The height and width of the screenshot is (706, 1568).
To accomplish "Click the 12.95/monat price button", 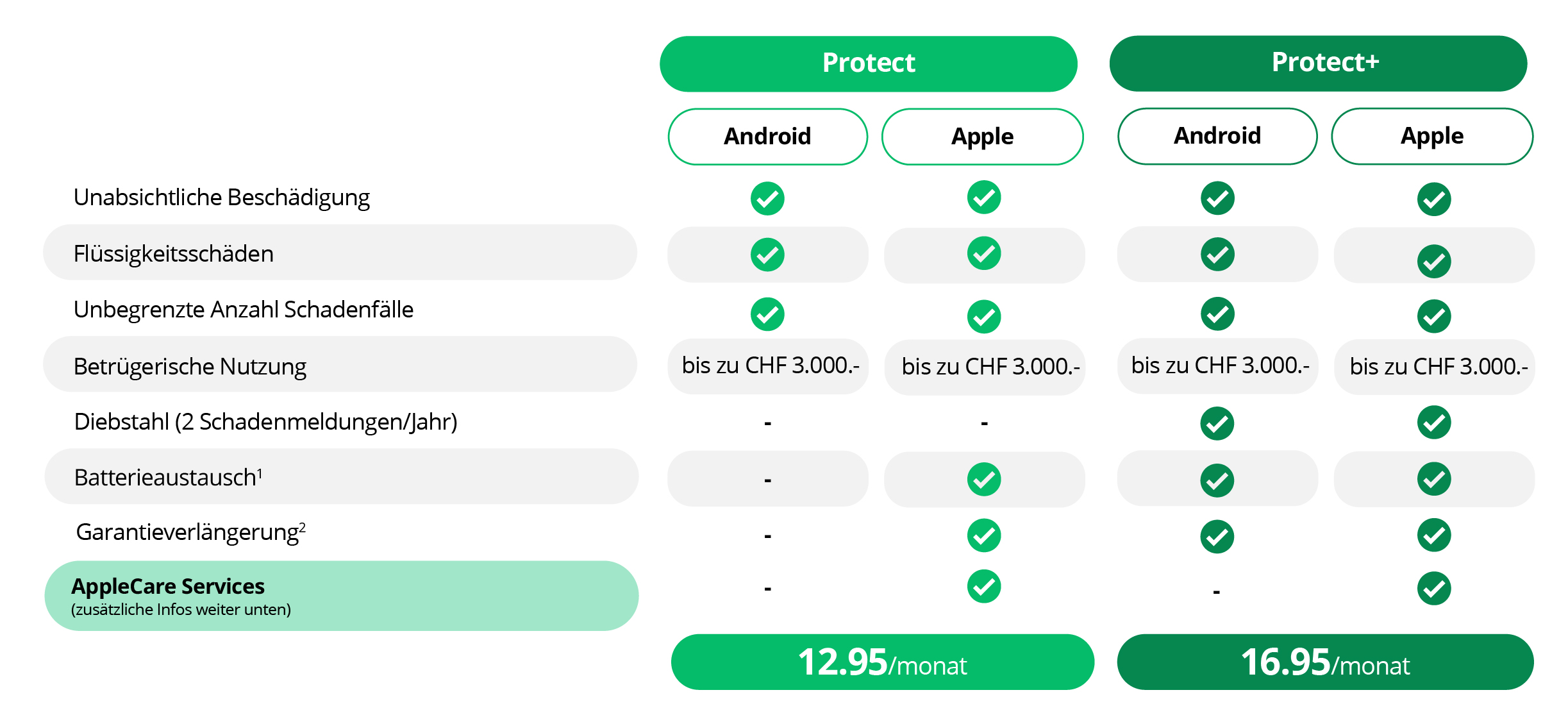I will point(882,662).
